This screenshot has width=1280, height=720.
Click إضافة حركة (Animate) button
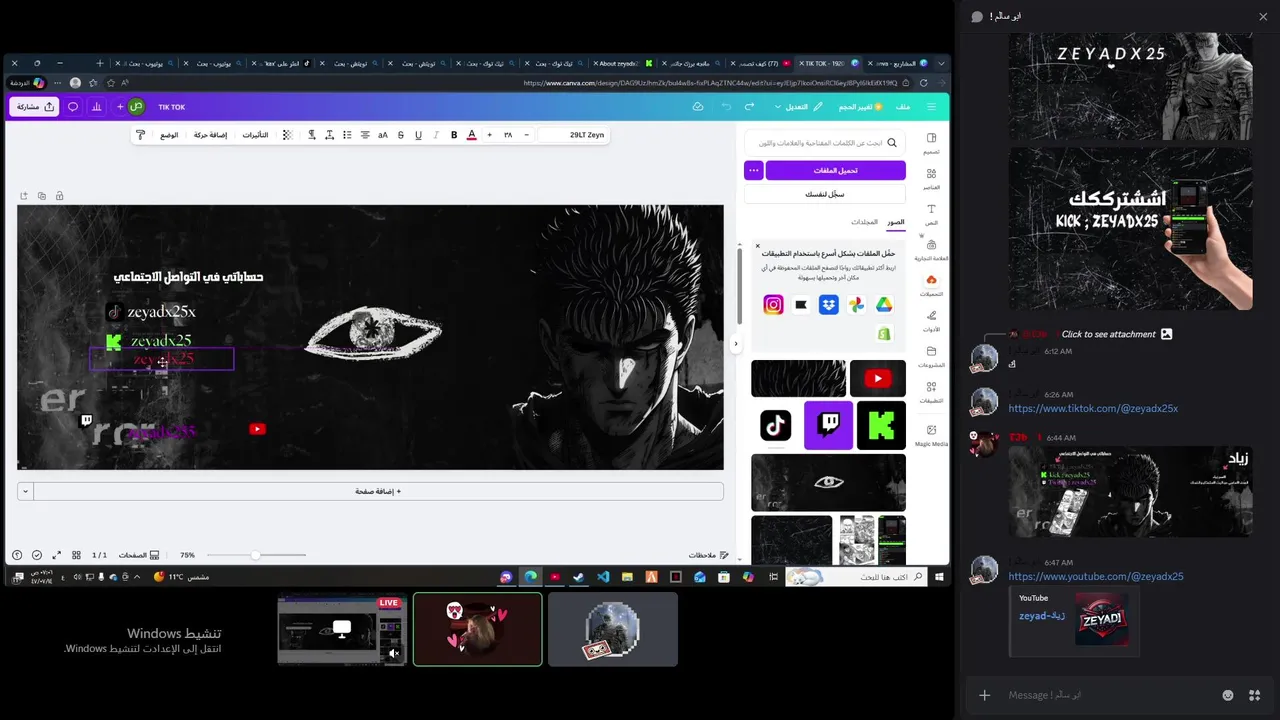tap(210, 135)
